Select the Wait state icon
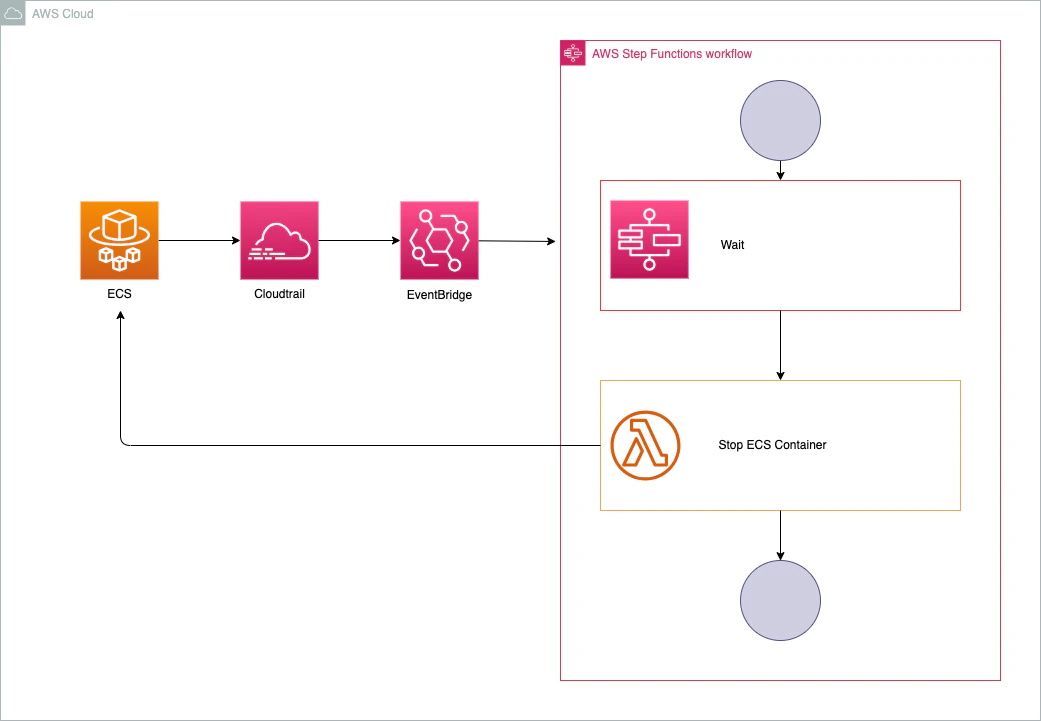Image resolution: width=1041 pixels, height=721 pixels. [649, 239]
